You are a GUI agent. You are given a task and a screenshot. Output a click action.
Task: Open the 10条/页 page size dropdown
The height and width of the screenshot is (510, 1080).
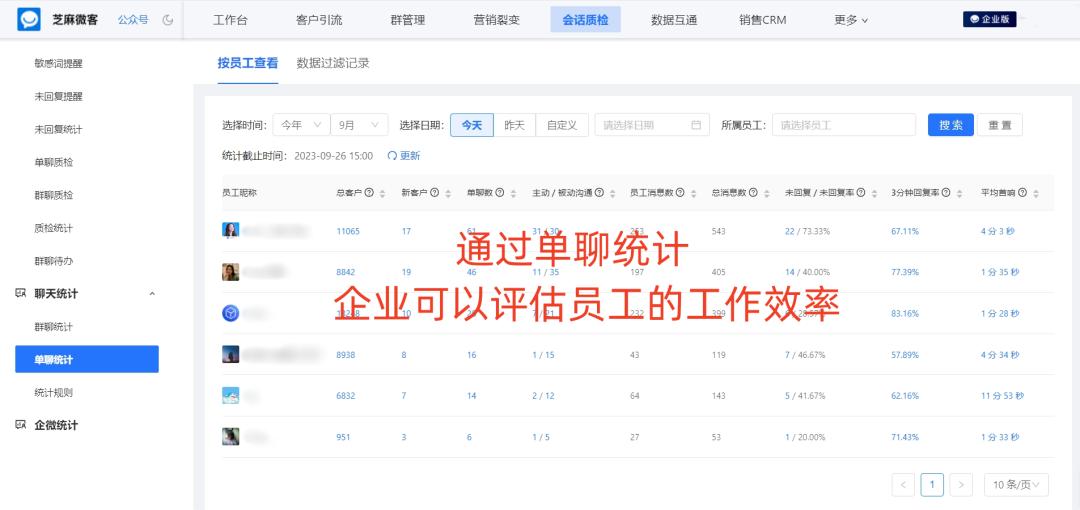click(1016, 484)
